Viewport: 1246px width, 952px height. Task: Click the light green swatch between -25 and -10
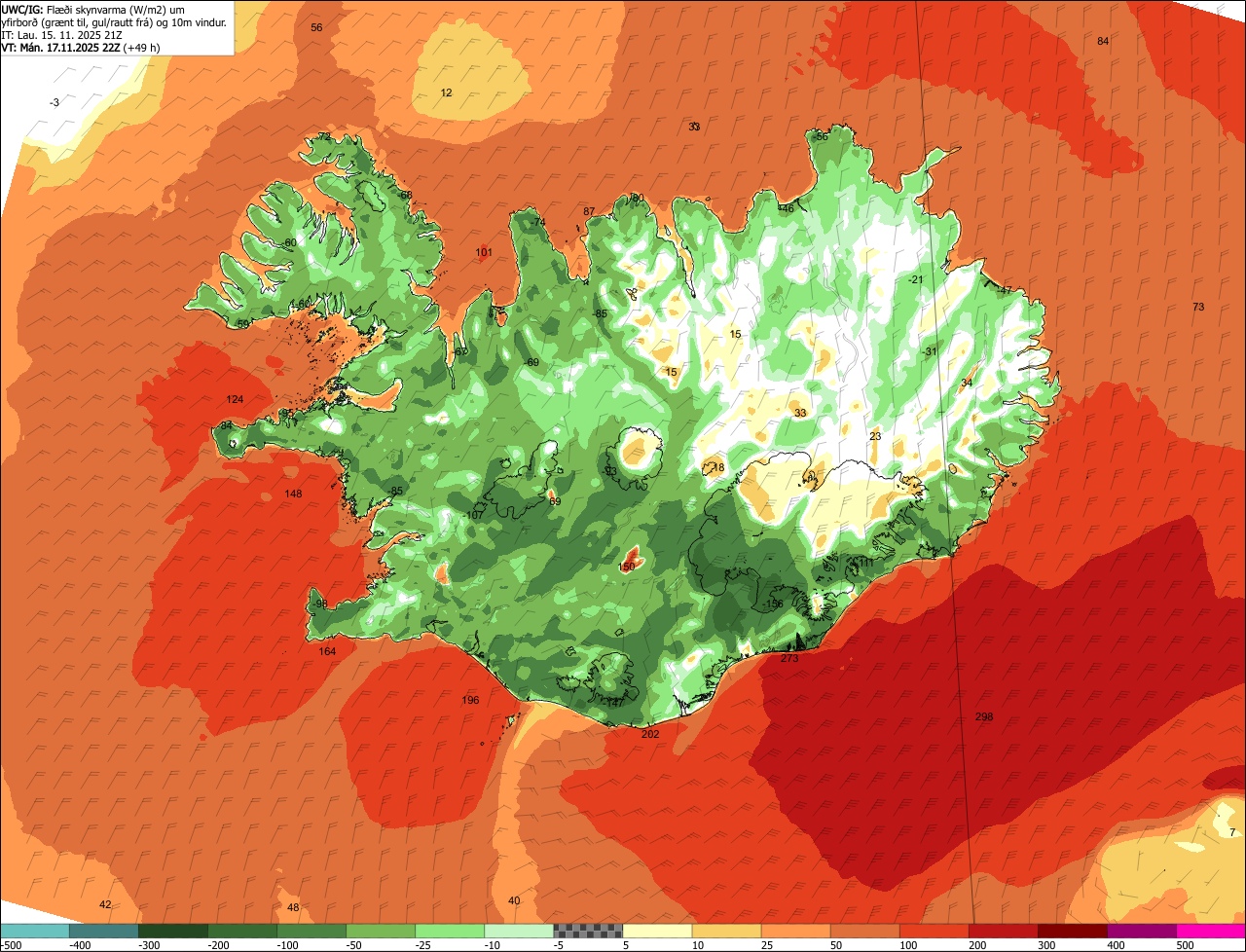coord(450,931)
